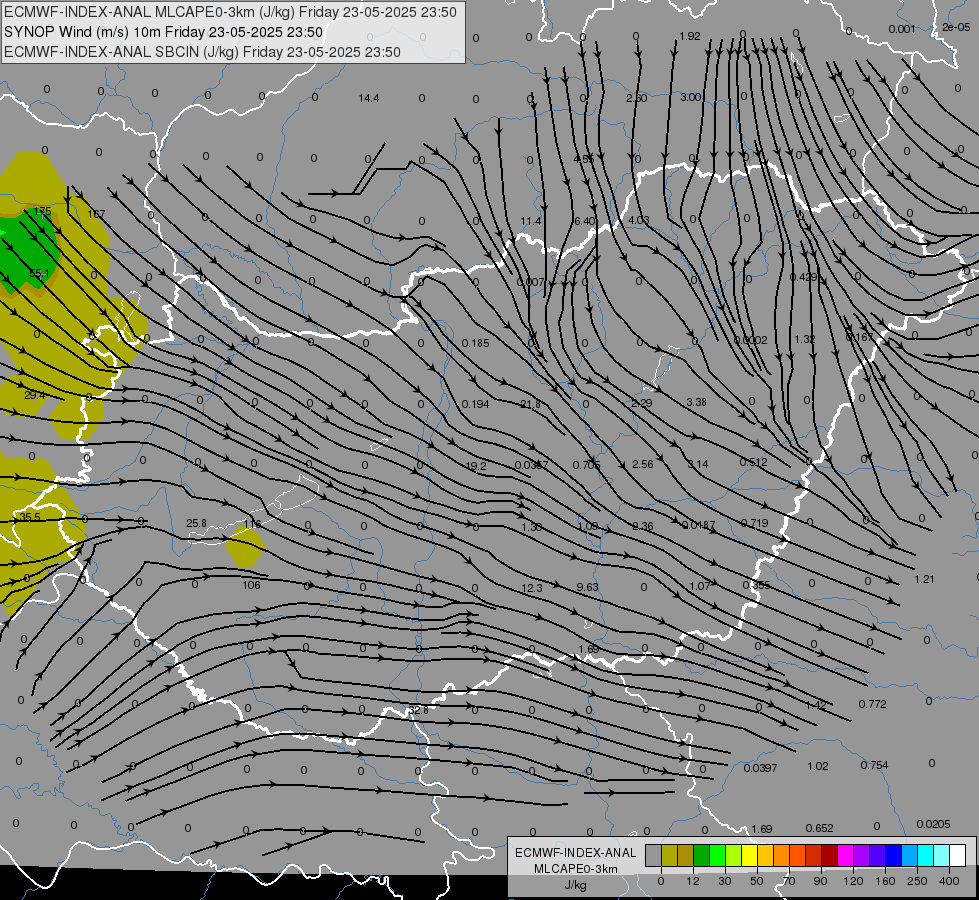979x900 pixels.
Task: Click the map value '29.4'
Action: pos(35,395)
